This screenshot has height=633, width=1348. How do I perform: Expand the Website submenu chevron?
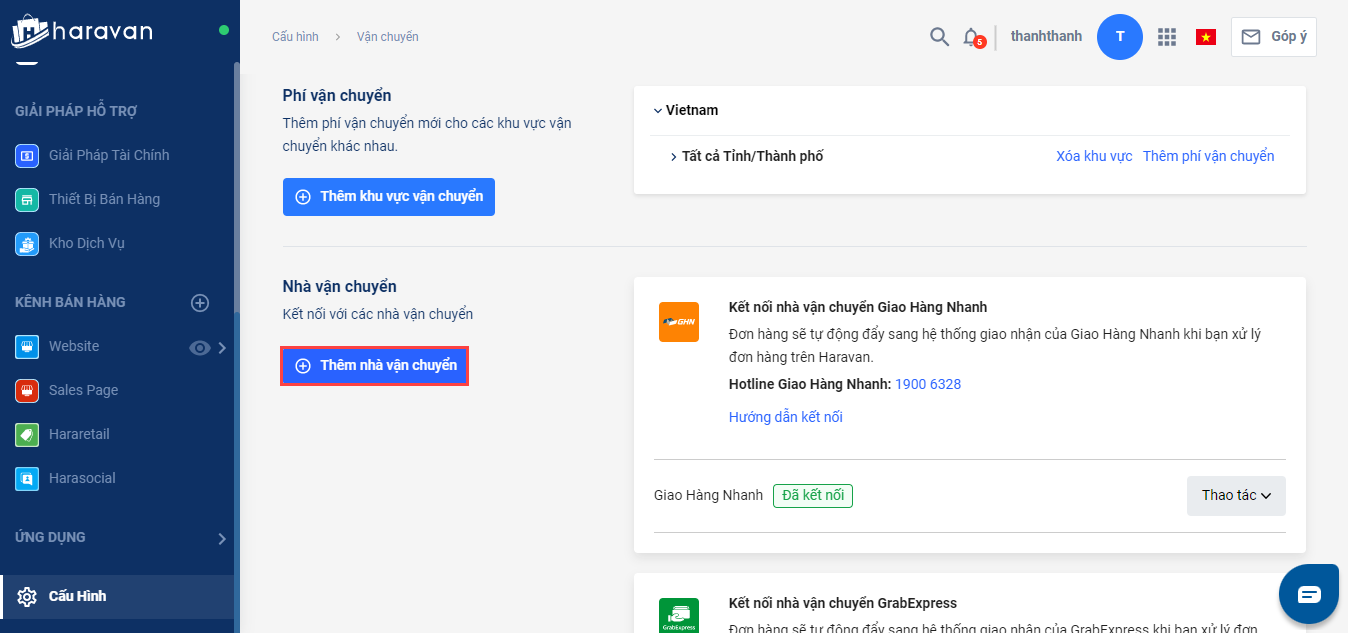point(222,347)
